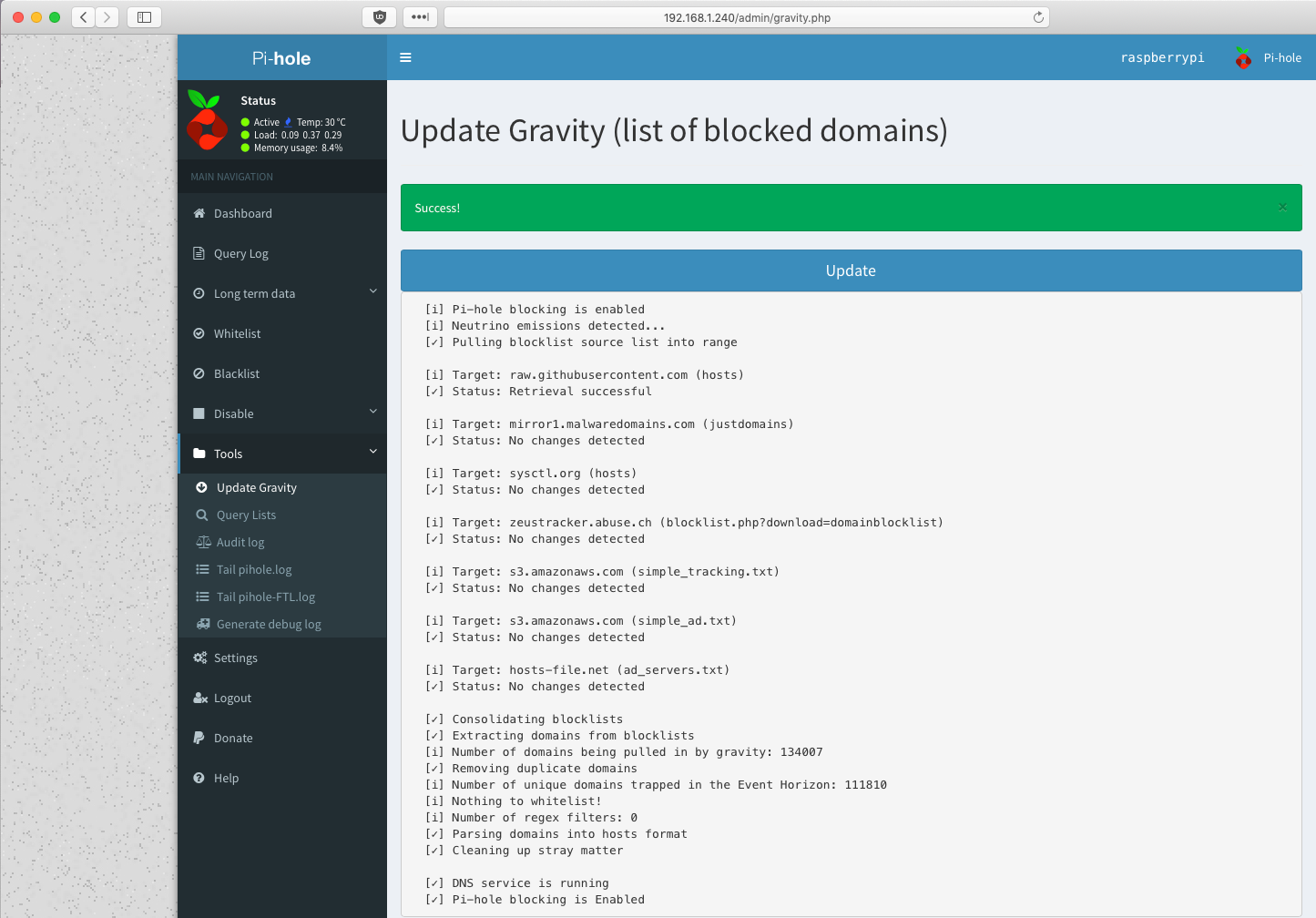This screenshot has height=918, width=1316.
Task: Click the zeustracker.abuse.ch target line
Action: coord(684,523)
